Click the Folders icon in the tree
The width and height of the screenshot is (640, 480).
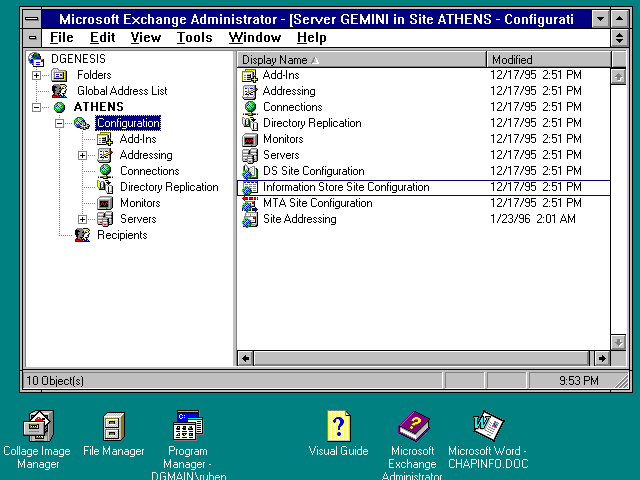coord(59,75)
